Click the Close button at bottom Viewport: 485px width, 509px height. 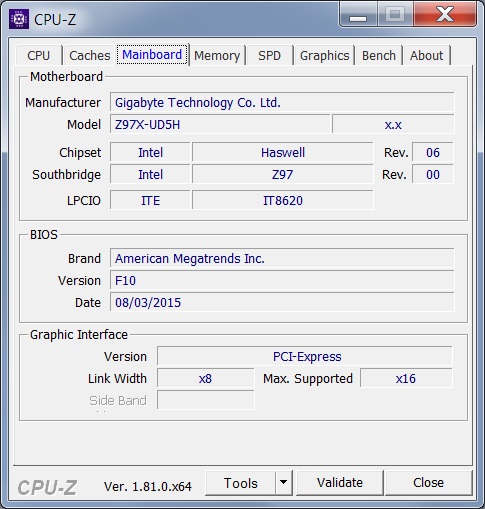pos(428,483)
